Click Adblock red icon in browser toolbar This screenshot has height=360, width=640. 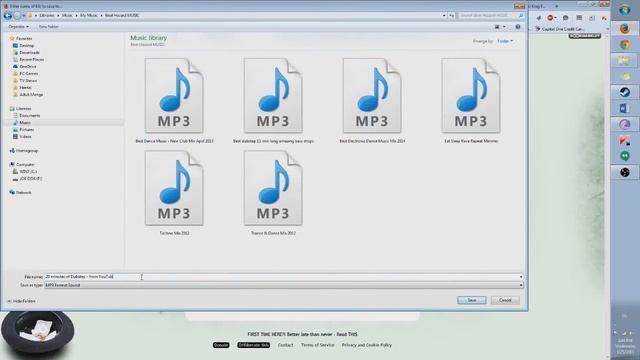point(551,18)
